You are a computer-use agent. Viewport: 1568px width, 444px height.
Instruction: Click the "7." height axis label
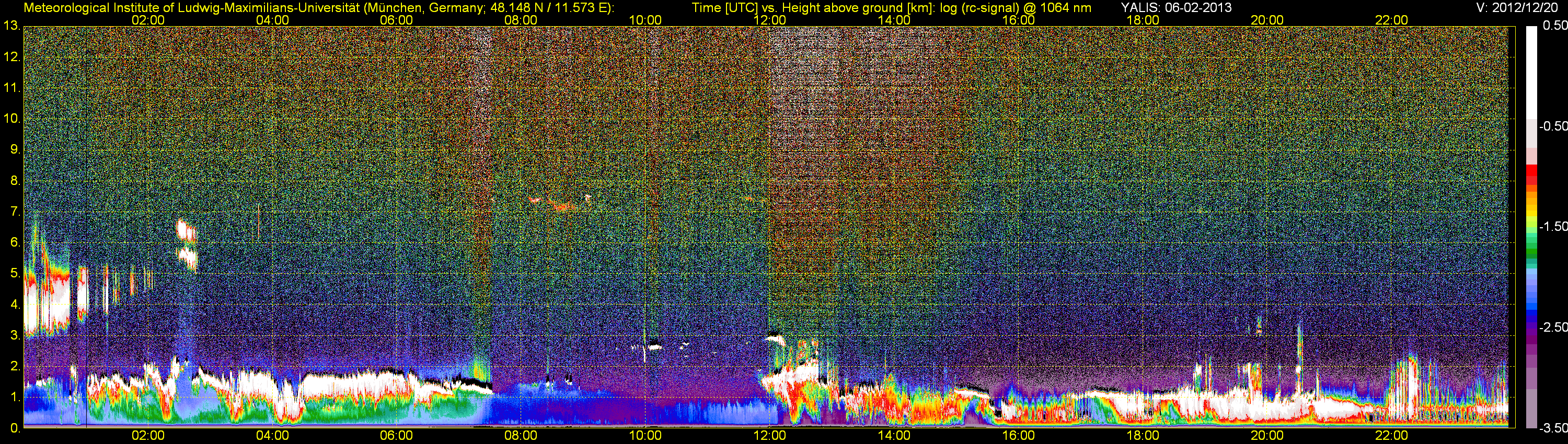click(x=15, y=212)
